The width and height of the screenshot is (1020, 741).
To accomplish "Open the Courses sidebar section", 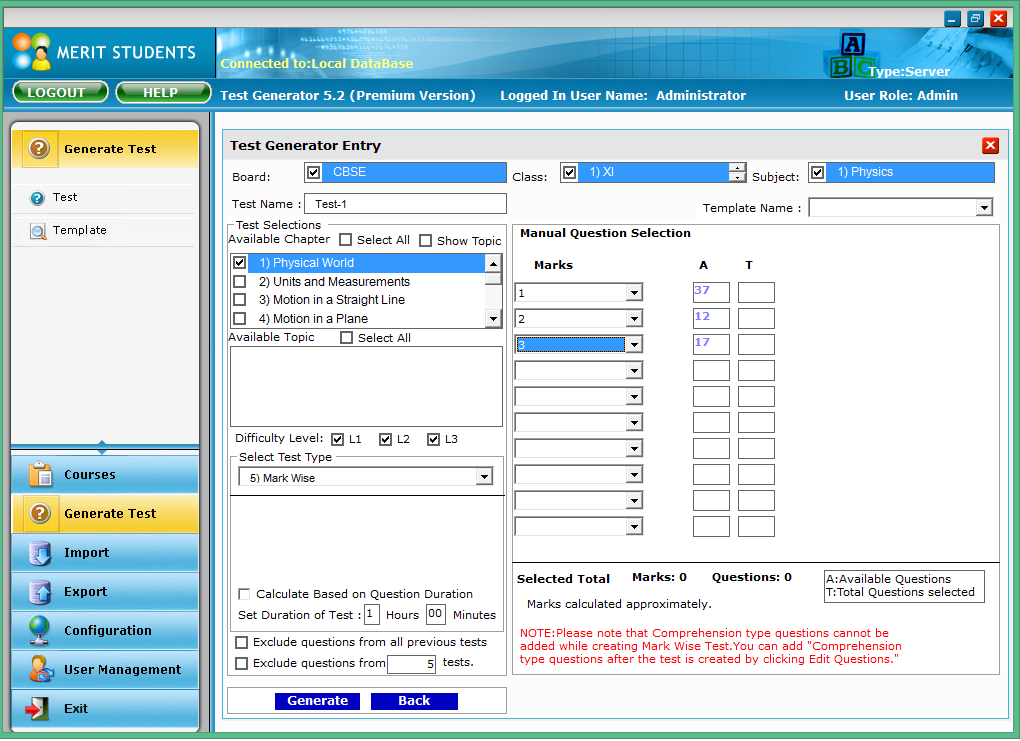I will 105,474.
